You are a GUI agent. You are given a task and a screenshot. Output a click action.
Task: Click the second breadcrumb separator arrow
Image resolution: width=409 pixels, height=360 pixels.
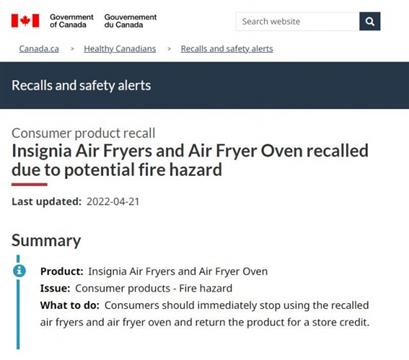[169, 49]
